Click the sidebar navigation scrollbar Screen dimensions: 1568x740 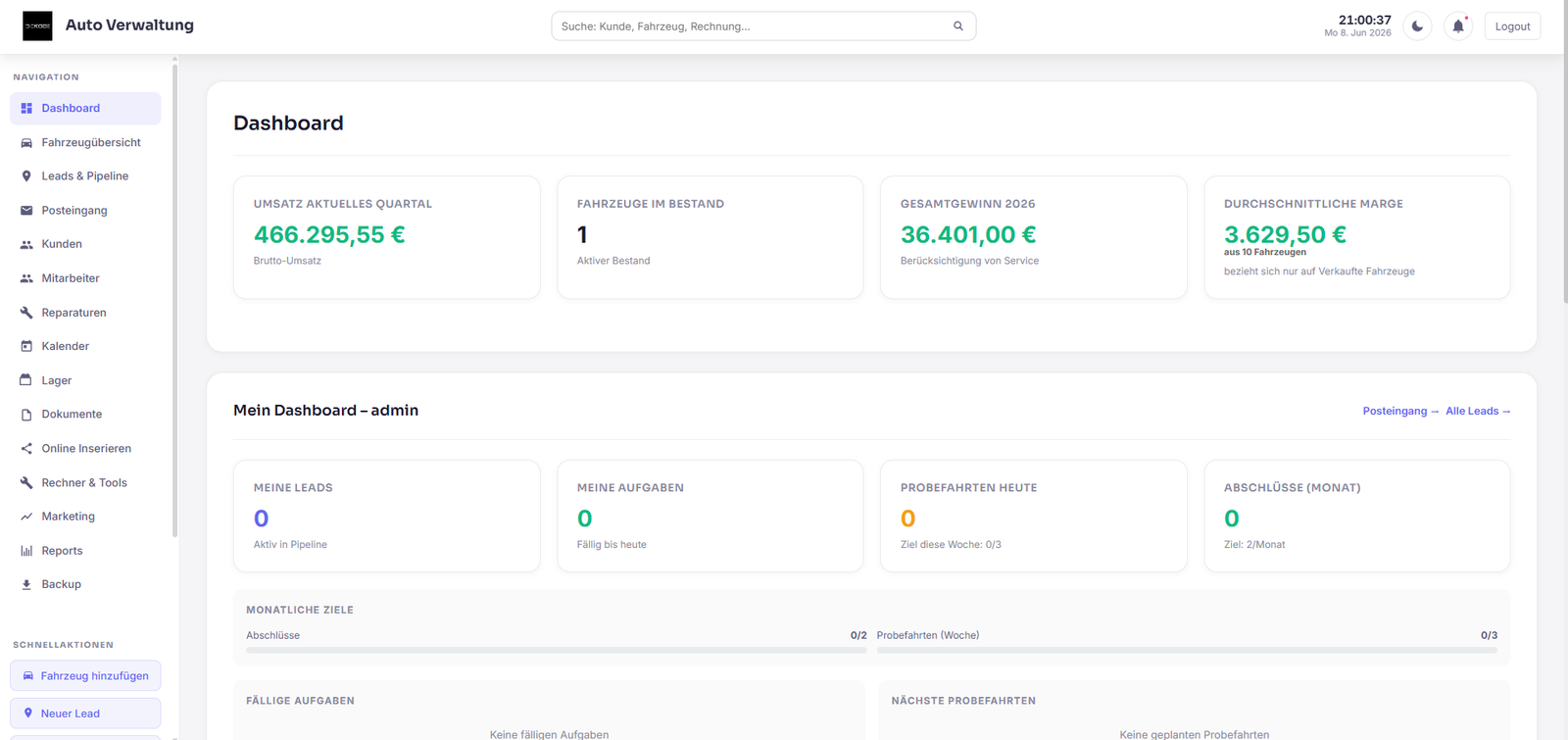point(174,301)
